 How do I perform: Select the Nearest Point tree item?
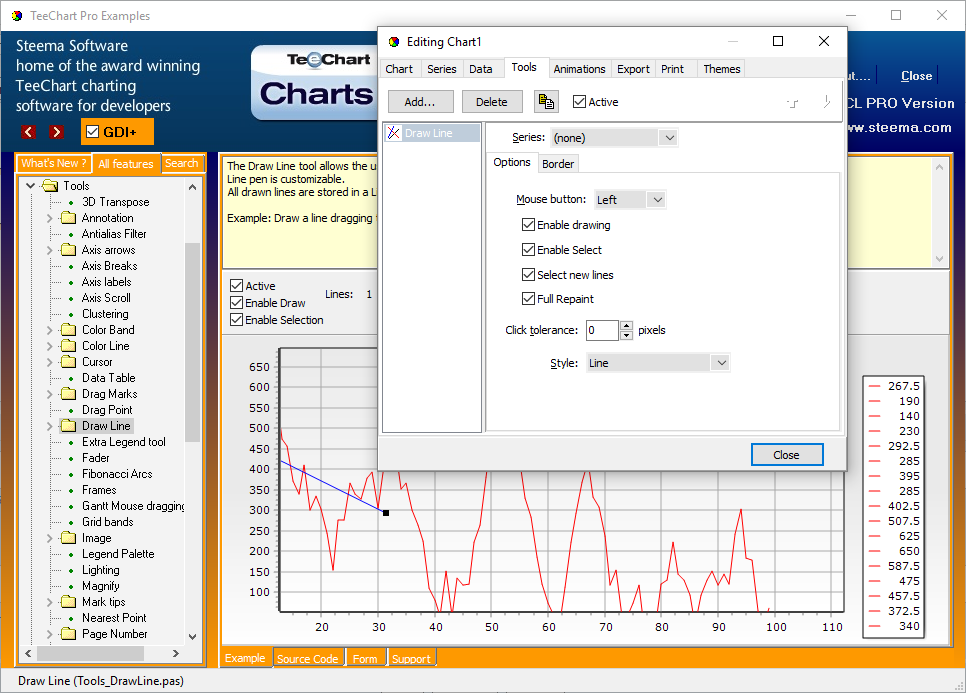tap(114, 618)
